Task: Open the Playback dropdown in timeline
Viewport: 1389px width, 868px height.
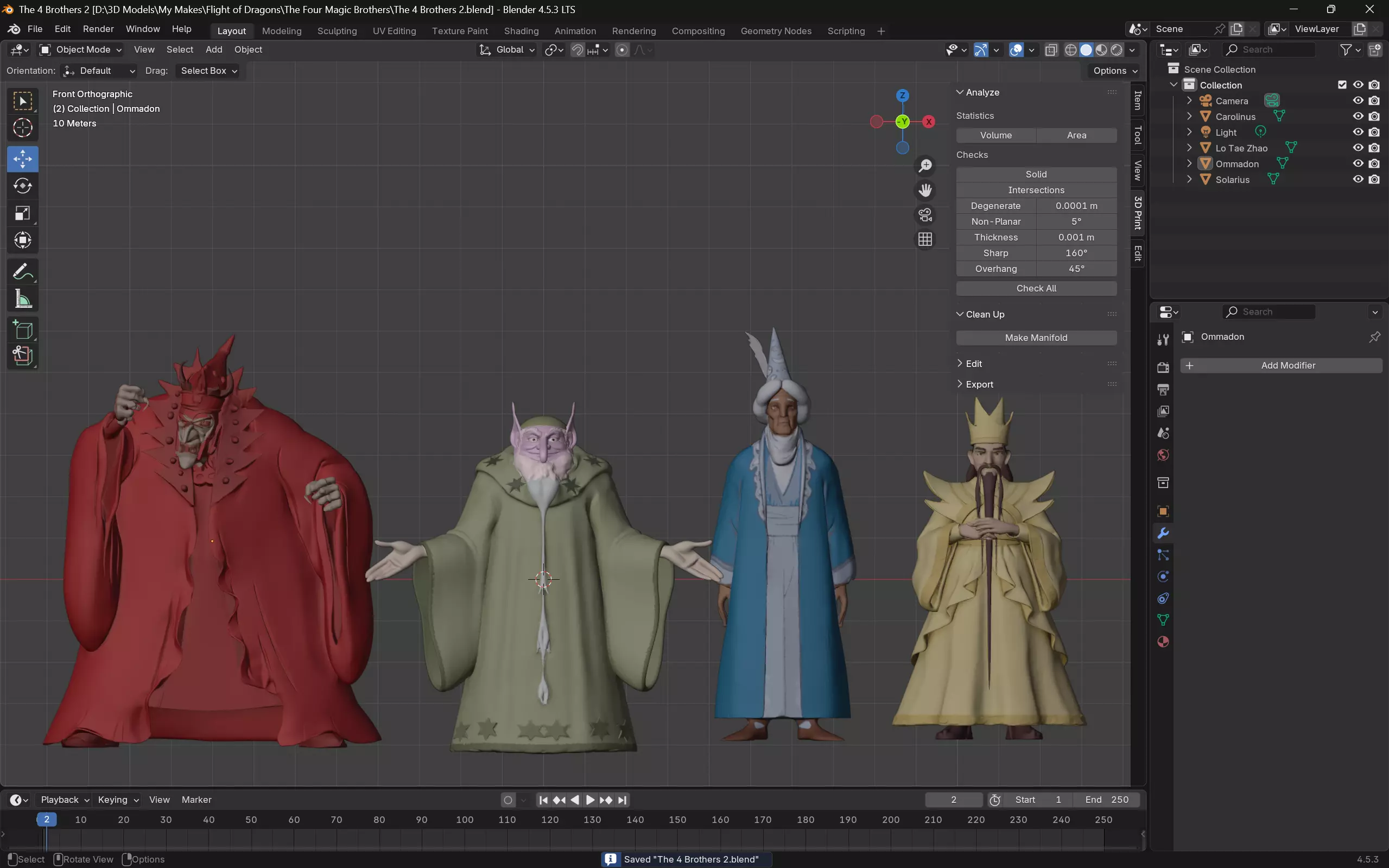Action: [65, 800]
